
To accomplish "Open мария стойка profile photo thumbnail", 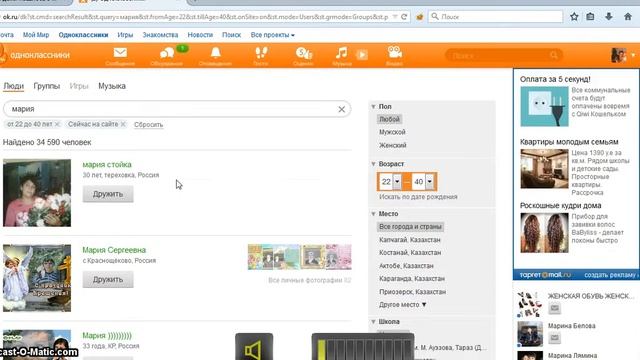I will point(37,193).
